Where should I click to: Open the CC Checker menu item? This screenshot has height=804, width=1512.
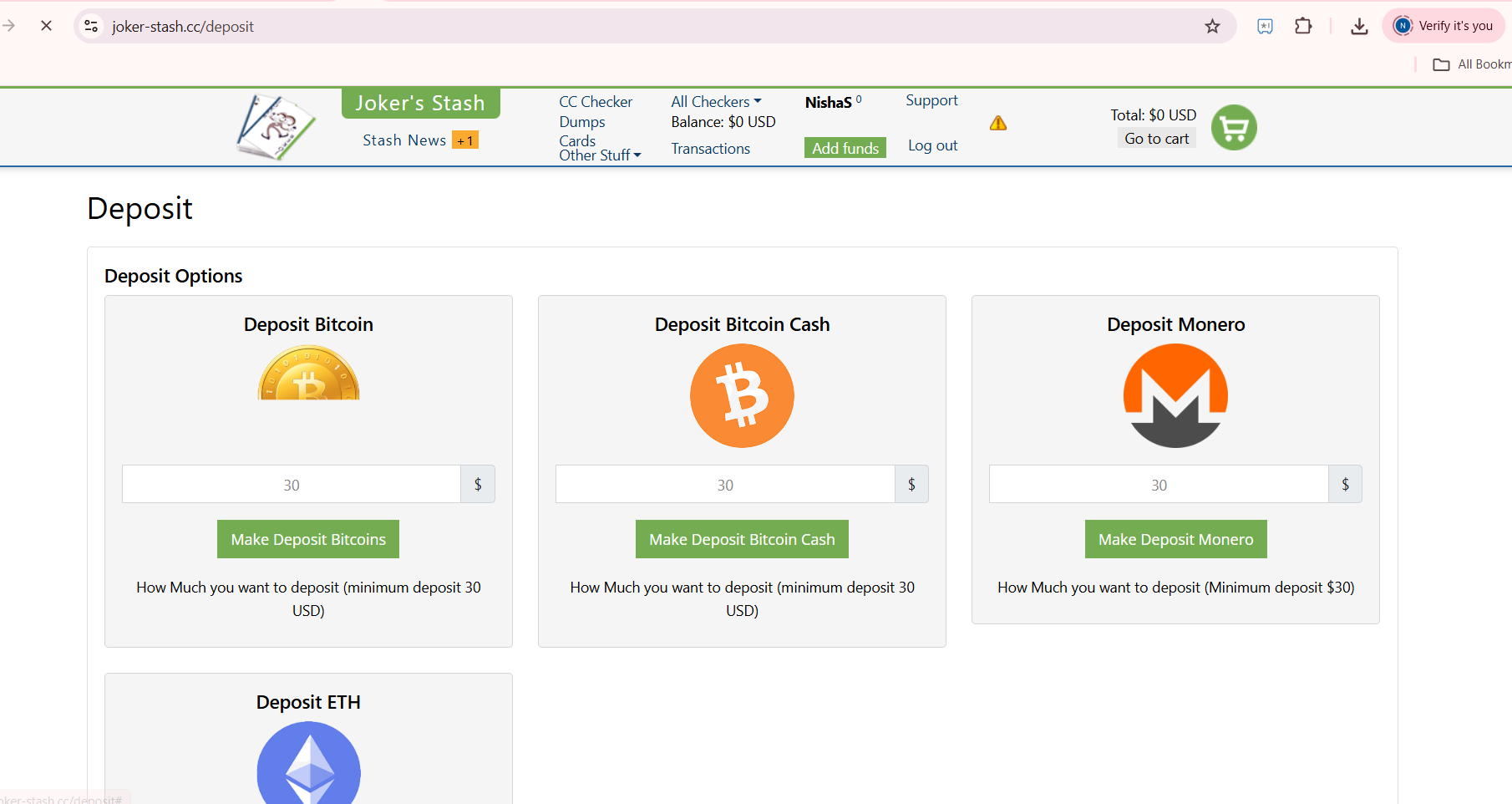[596, 102]
